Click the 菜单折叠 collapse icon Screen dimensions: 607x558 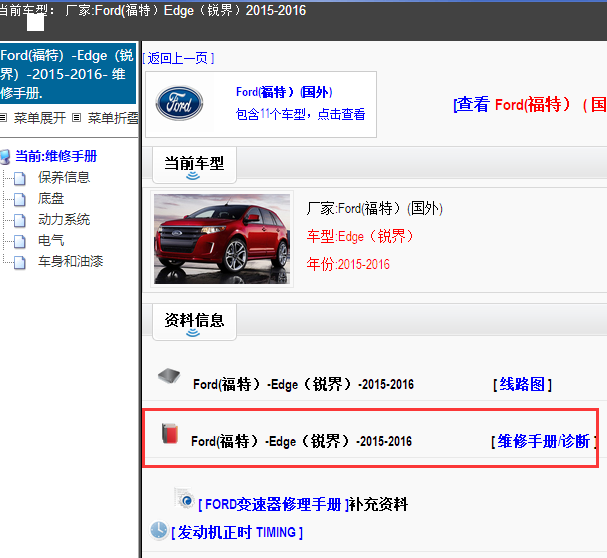point(77,117)
